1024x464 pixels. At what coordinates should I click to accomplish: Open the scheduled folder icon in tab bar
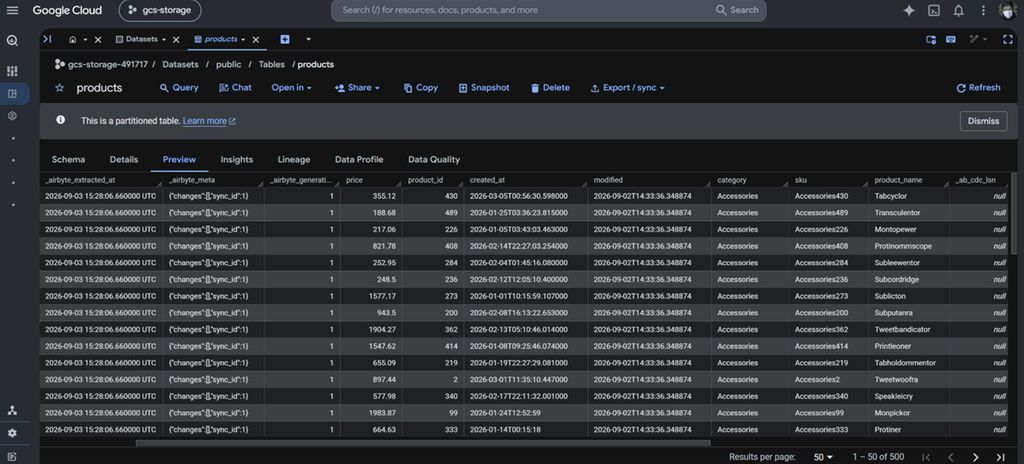click(x=931, y=40)
